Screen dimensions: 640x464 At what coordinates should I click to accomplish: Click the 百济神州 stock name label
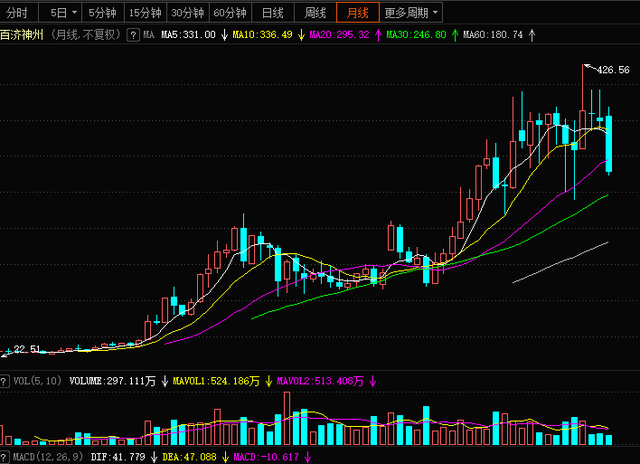pos(22,35)
